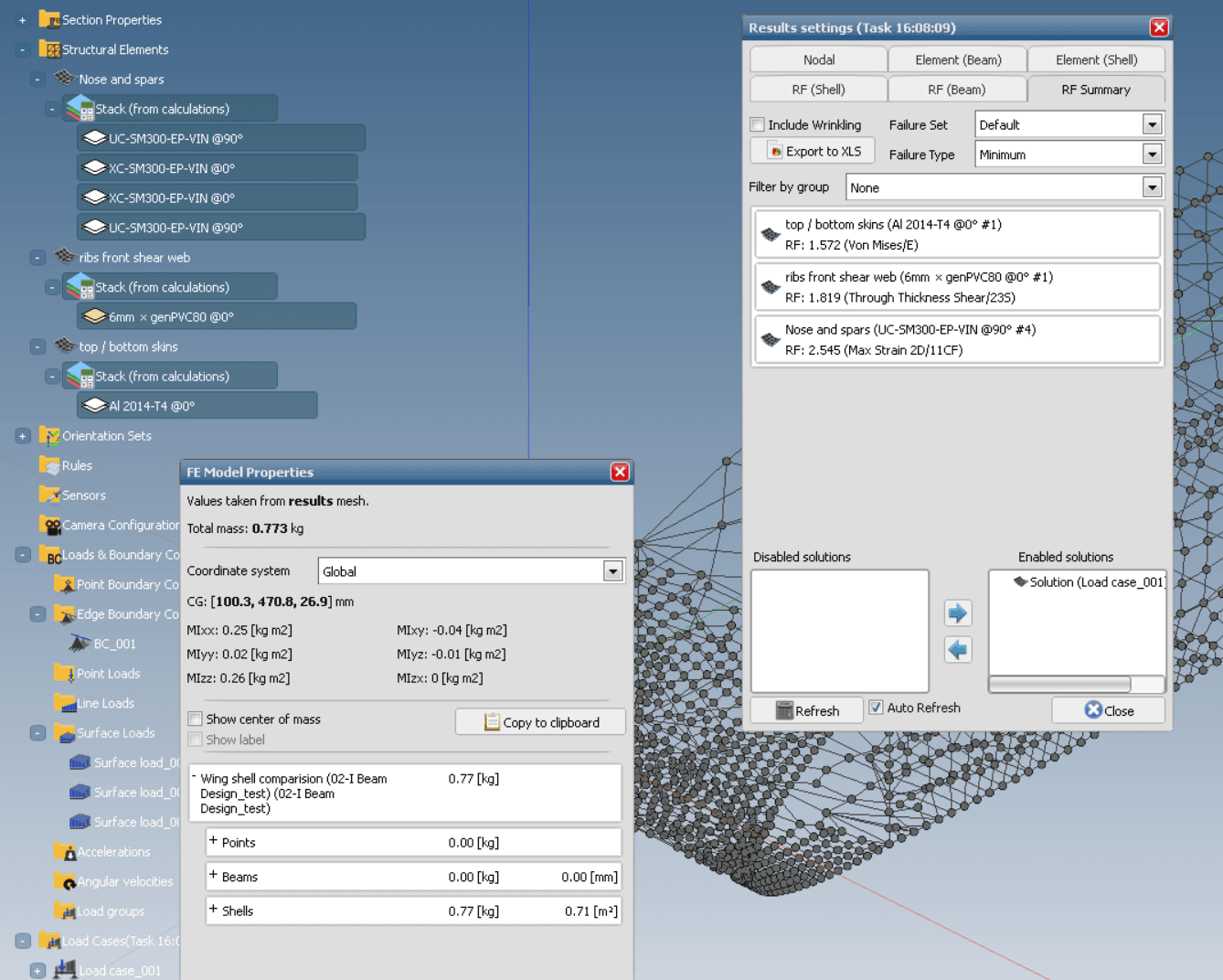Viewport: 1223px width, 980px height.
Task: Click the Structural Elements folder icon
Action: [49, 49]
